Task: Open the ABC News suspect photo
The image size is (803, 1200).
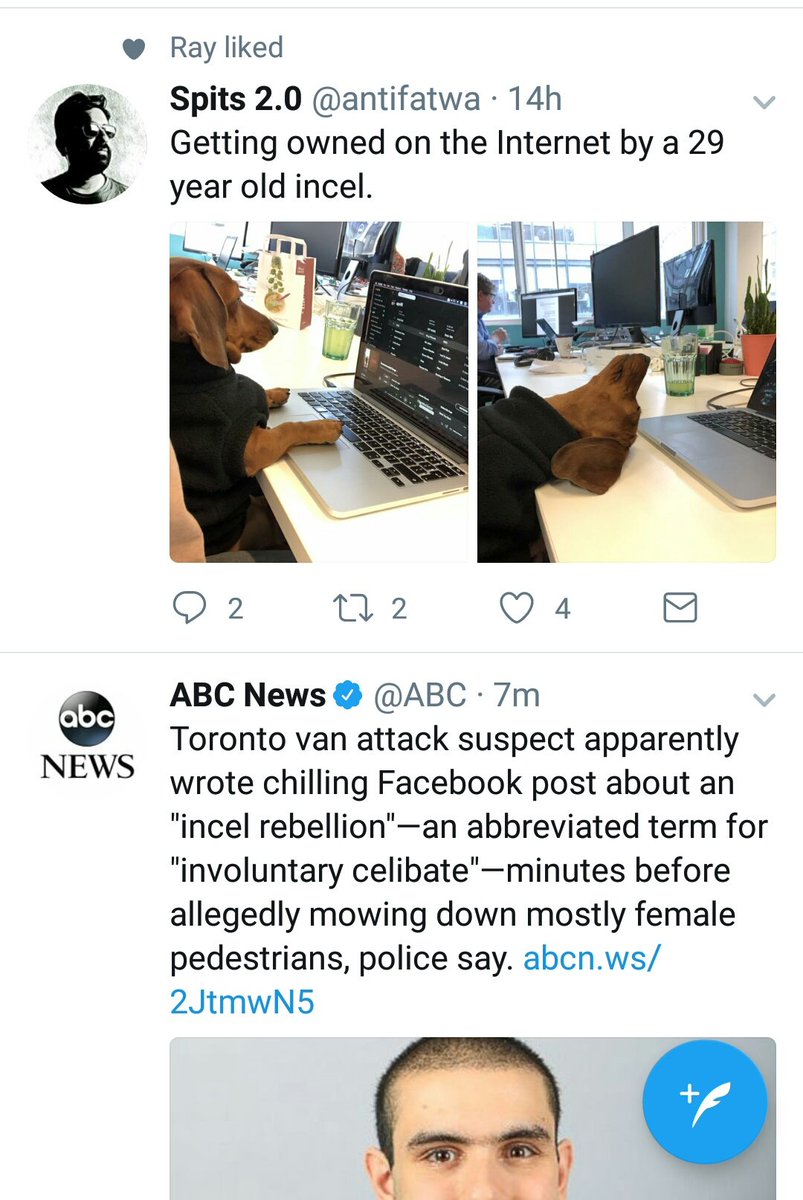Action: [472, 1118]
